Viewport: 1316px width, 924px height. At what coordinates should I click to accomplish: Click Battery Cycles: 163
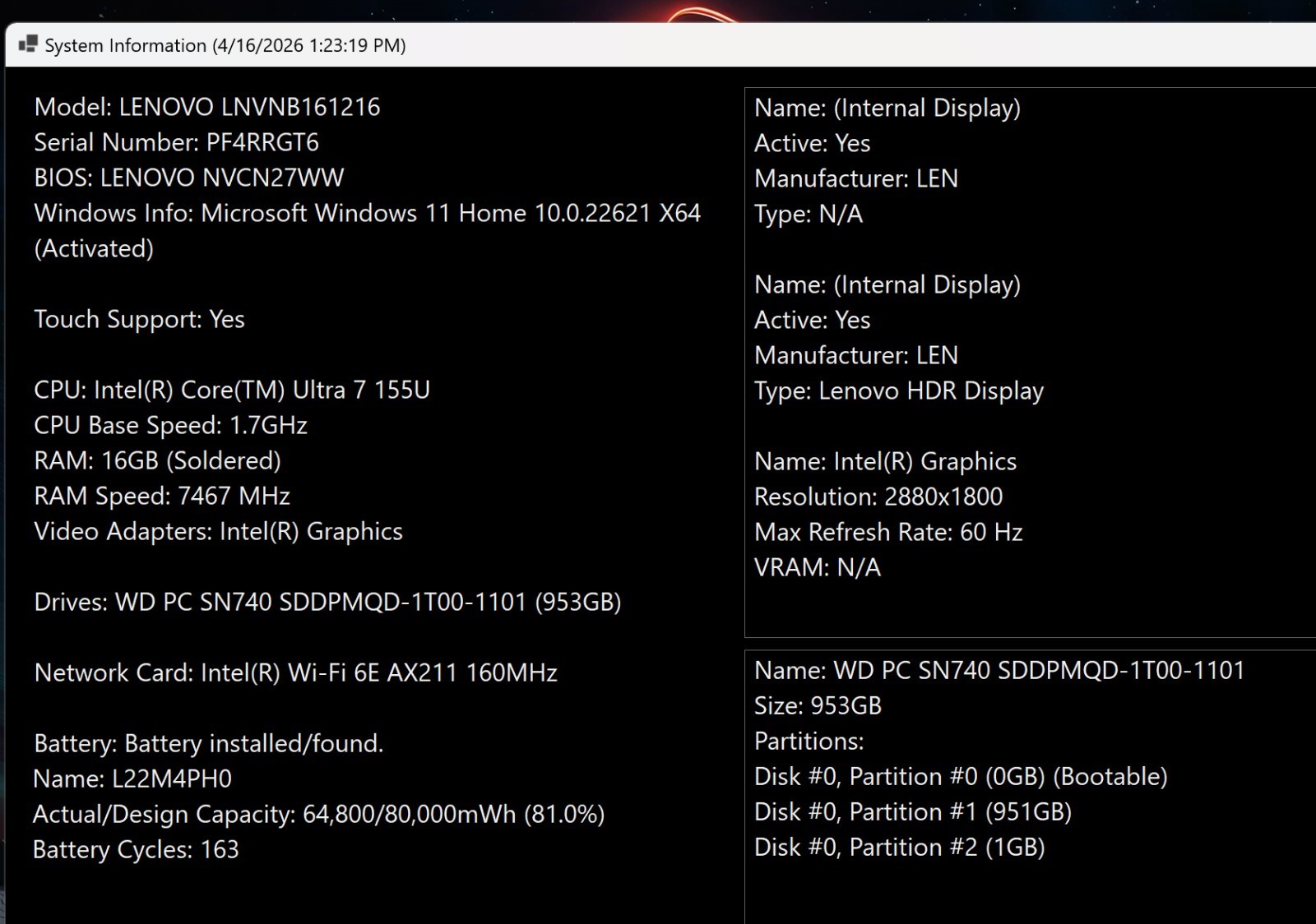(x=136, y=849)
